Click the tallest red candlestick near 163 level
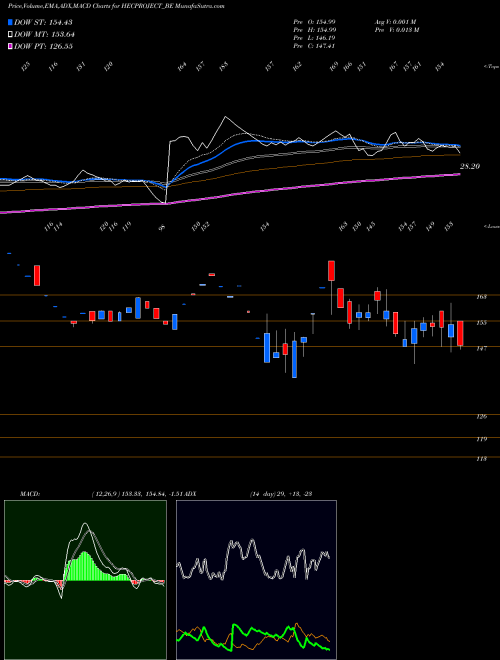Screen dimensions: 500x660 [331, 271]
